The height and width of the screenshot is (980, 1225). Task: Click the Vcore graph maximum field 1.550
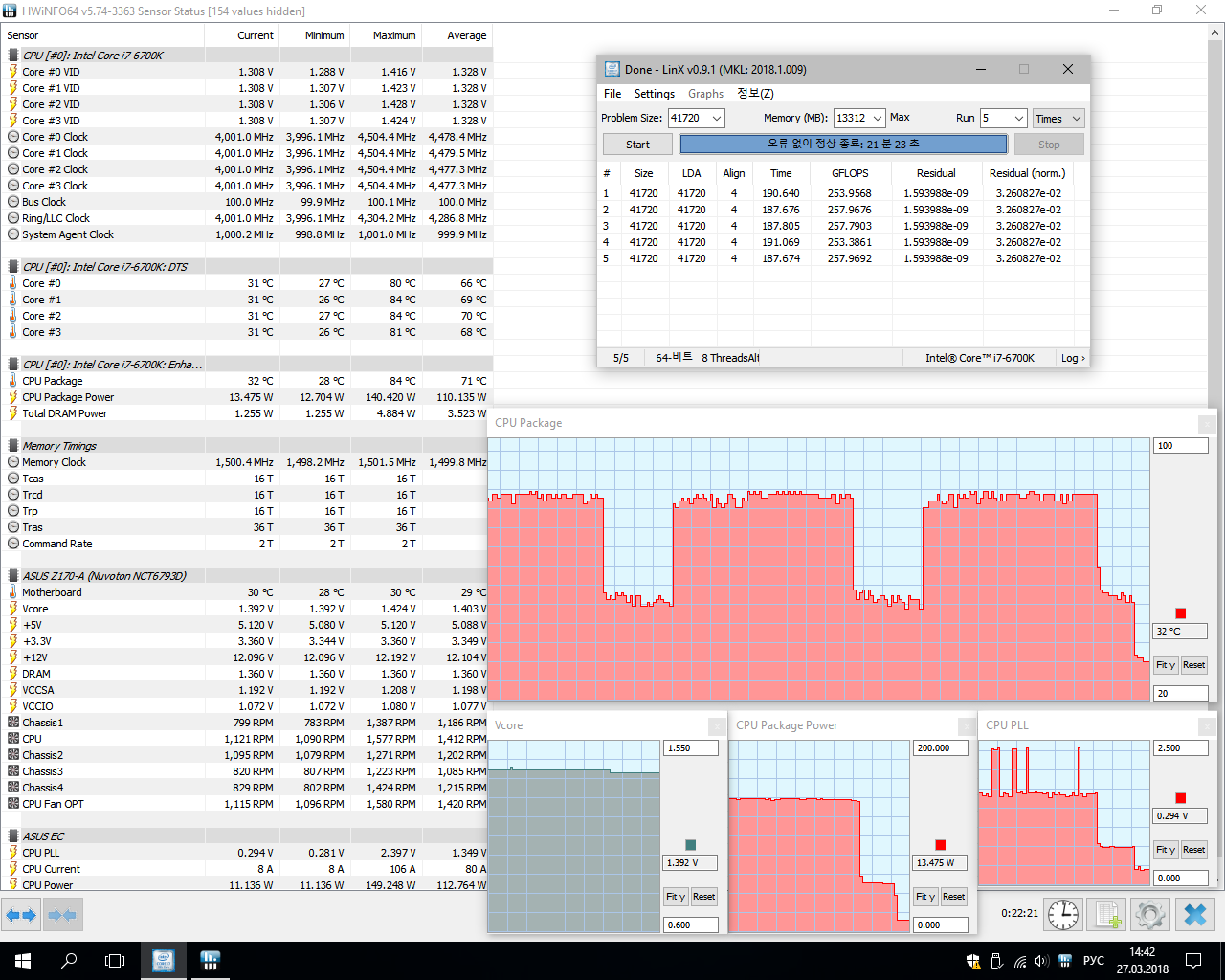(x=691, y=748)
